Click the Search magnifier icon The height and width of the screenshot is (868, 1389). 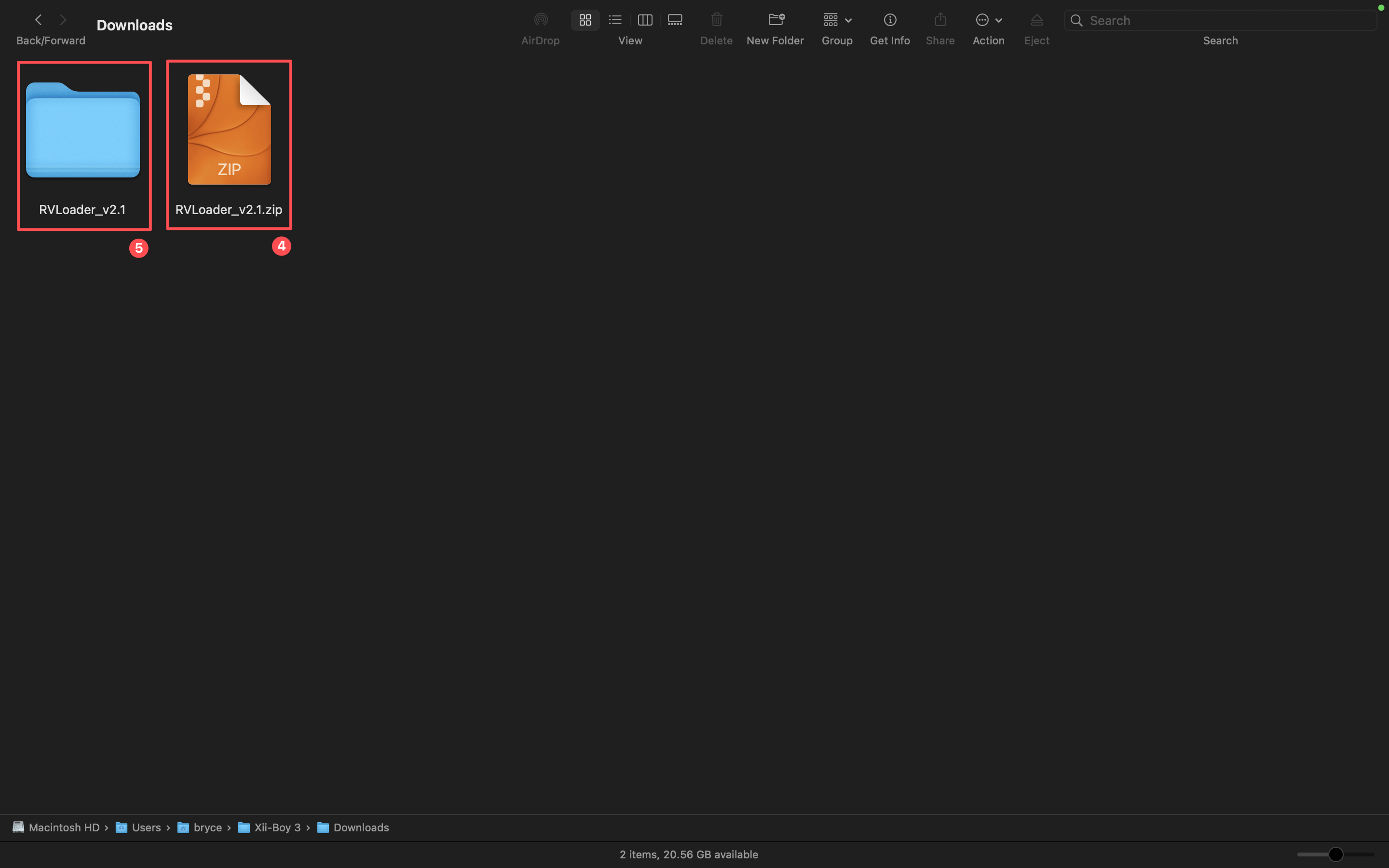[1077, 21]
